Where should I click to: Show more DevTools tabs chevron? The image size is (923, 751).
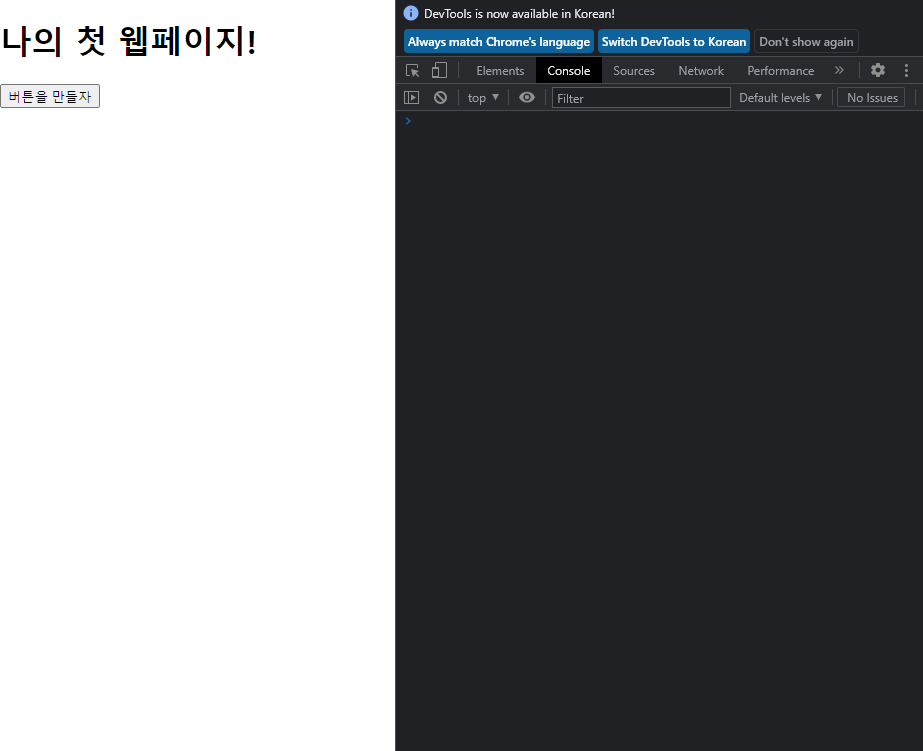point(839,70)
